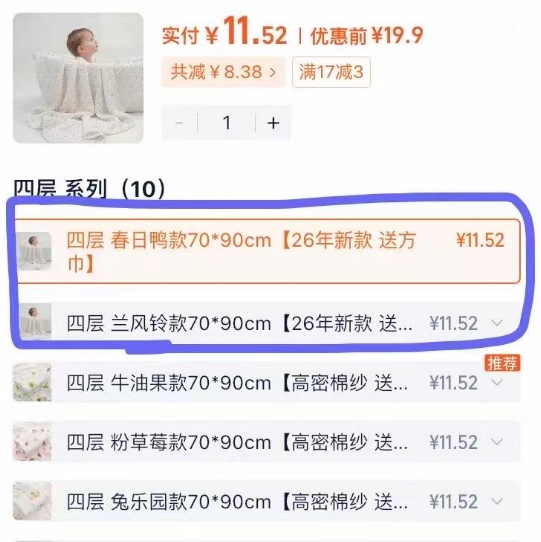View the 牛油果款 pattern thumbnail
This screenshot has width=541, height=542.
pos(32,382)
